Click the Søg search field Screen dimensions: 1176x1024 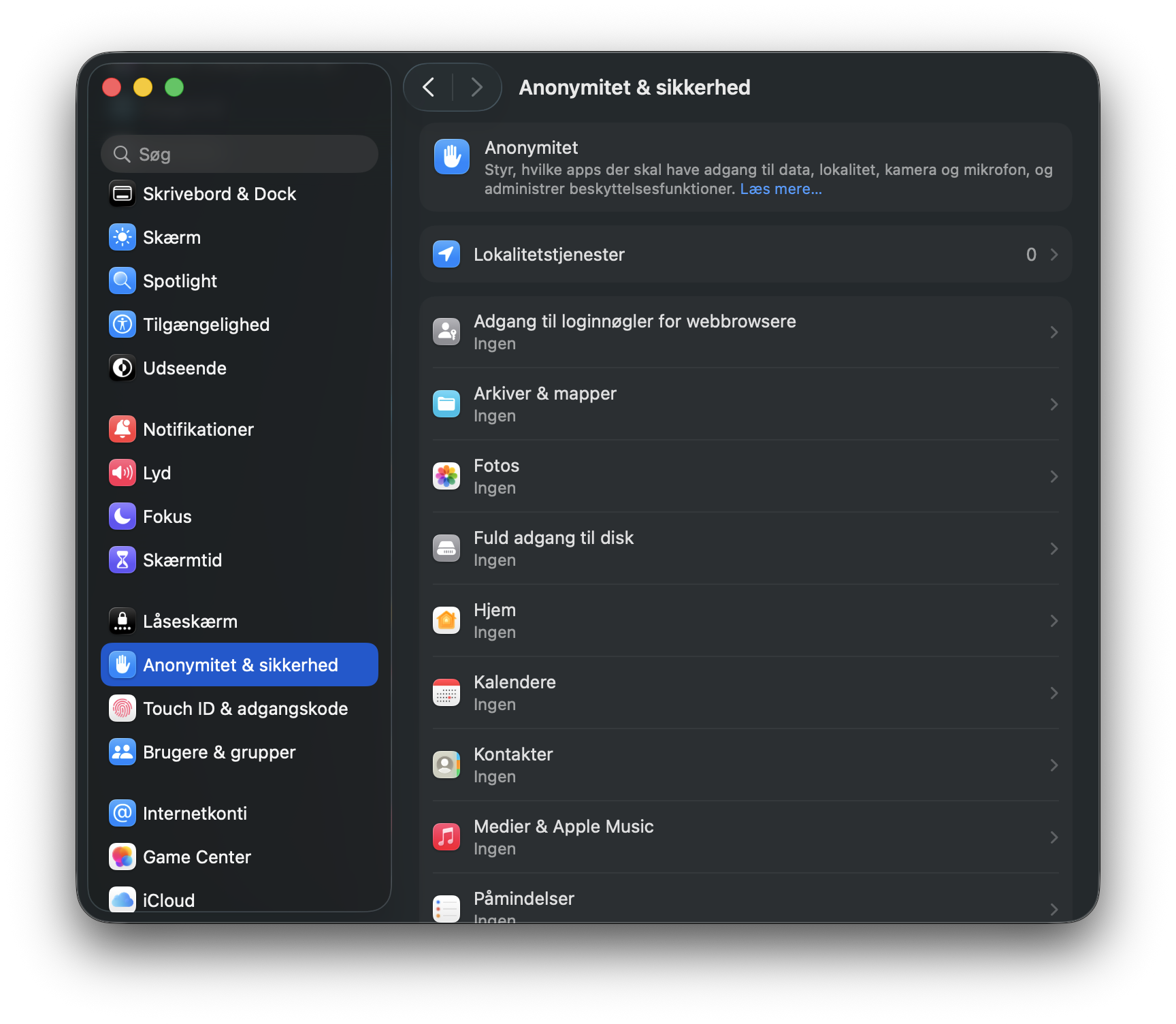(x=240, y=155)
